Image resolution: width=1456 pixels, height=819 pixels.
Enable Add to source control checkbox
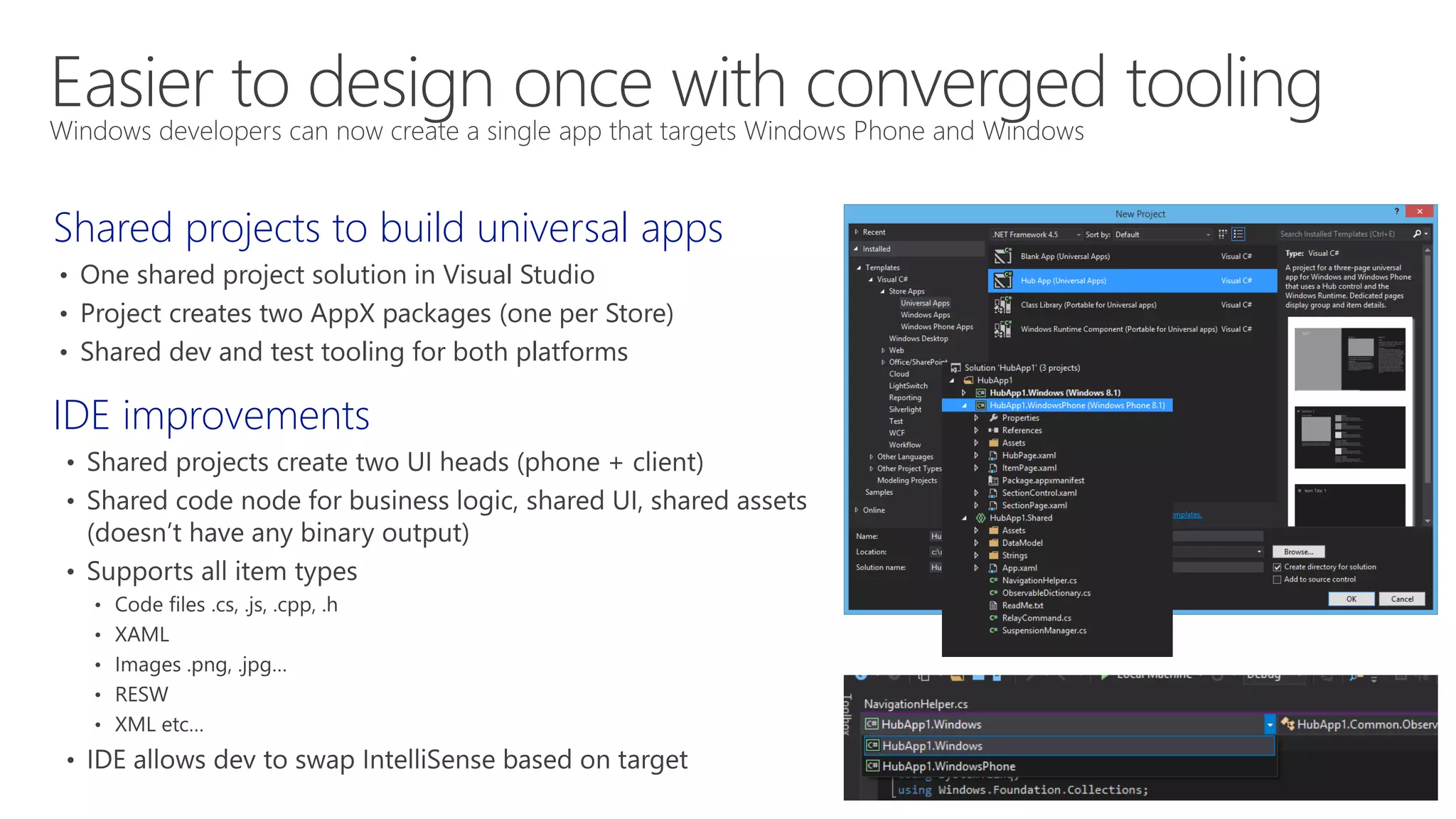[1278, 580]
